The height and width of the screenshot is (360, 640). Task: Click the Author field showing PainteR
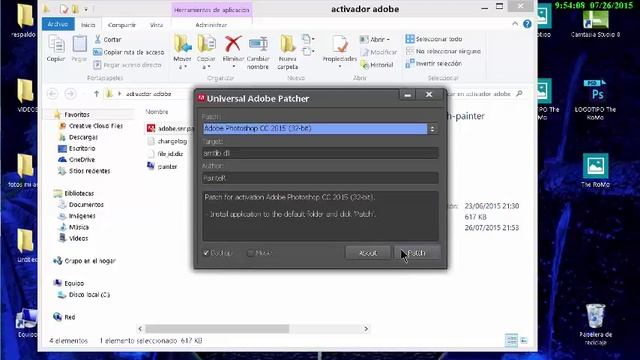pos(320,178)
